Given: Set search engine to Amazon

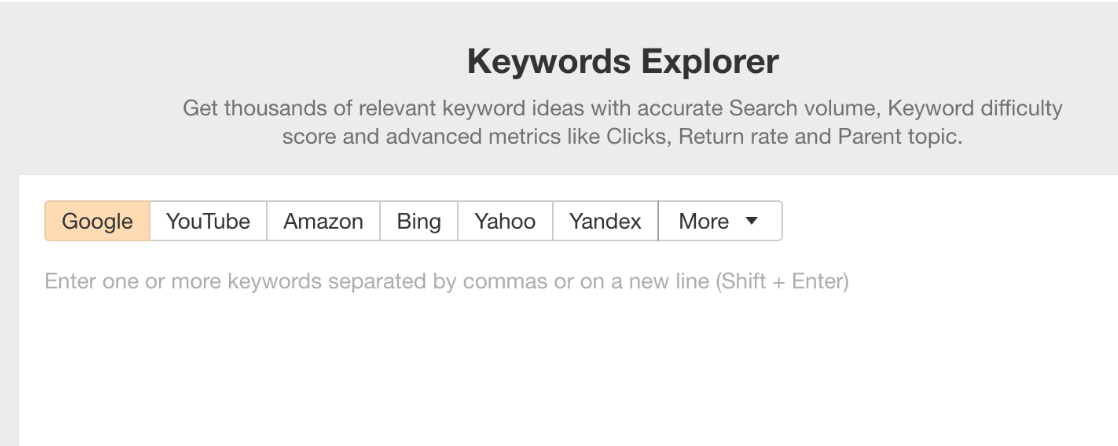Looking at the screenshot, I should click(x=323, y=221).
